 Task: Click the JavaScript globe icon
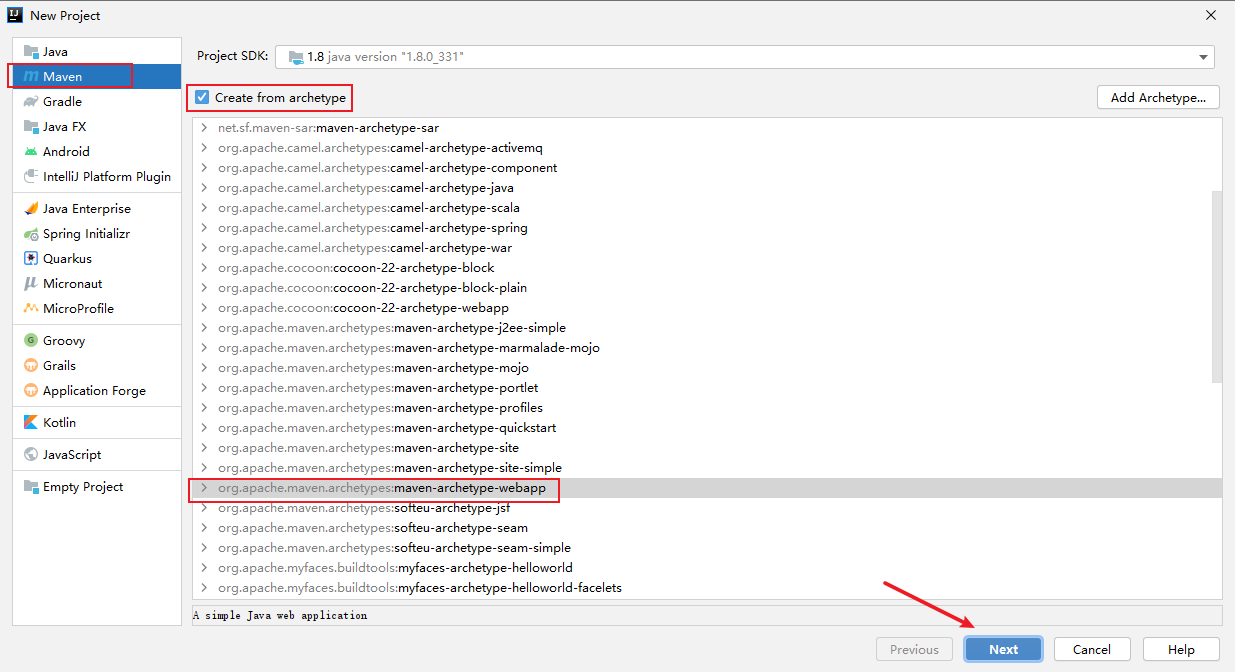click(x=31, y=454)
